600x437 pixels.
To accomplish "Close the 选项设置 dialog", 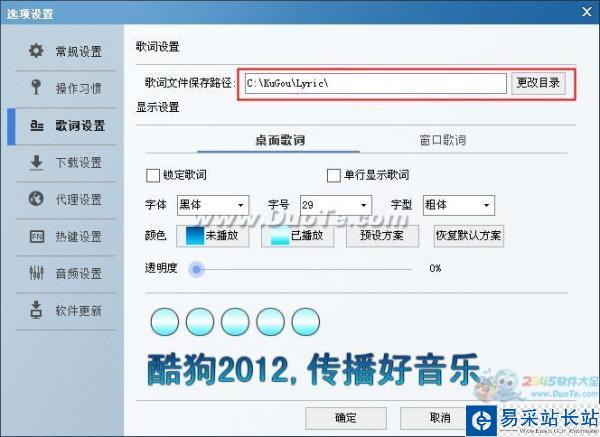I will [x=587, y=11].
